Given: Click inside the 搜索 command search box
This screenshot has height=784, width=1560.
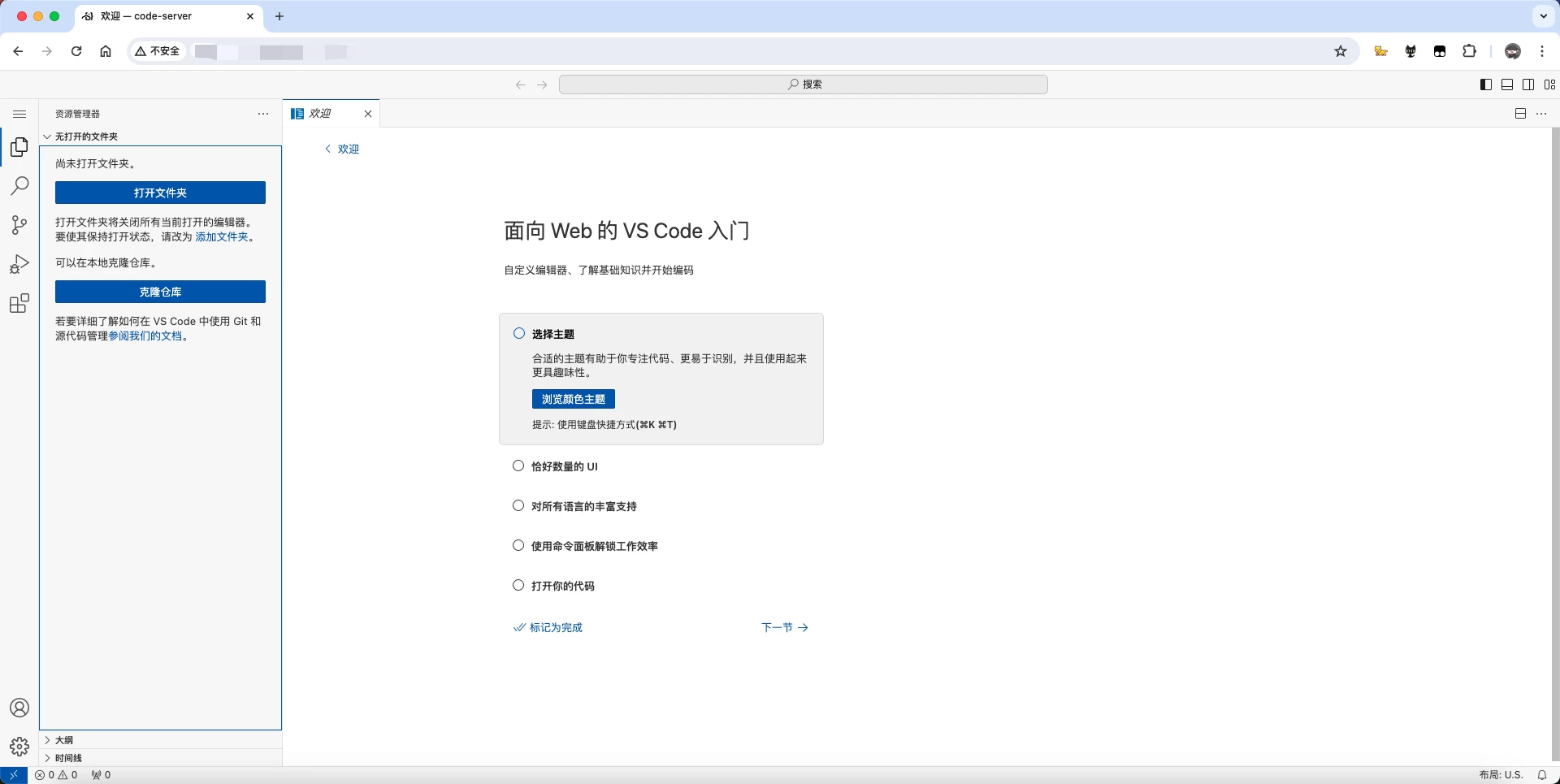Looking at the screenshot, I should click(x=803, y=84).
